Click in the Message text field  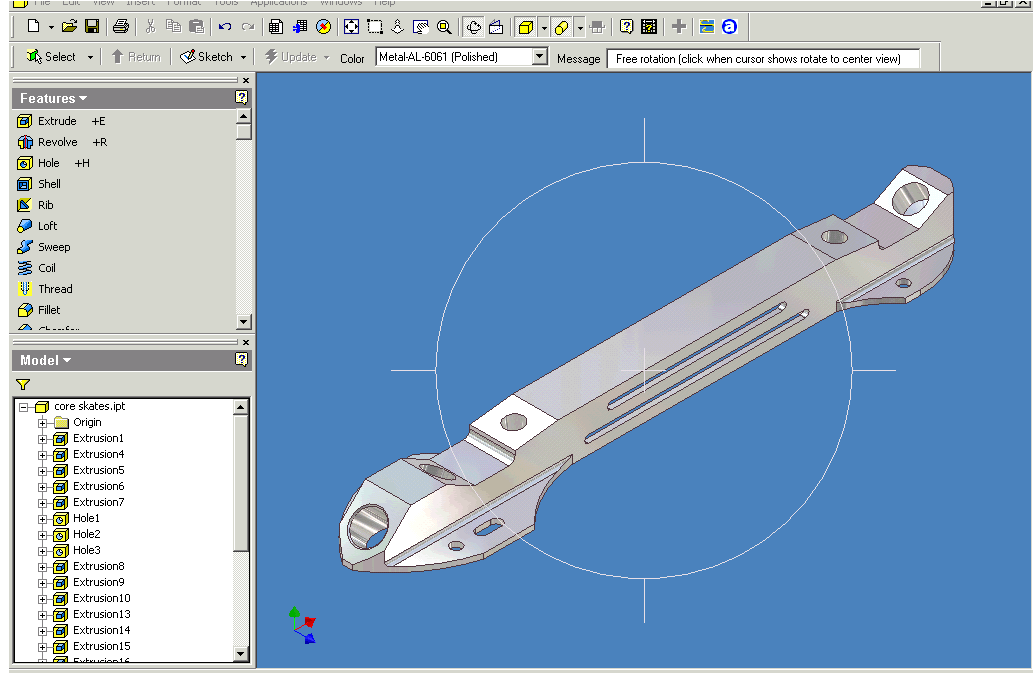[763, 59]
